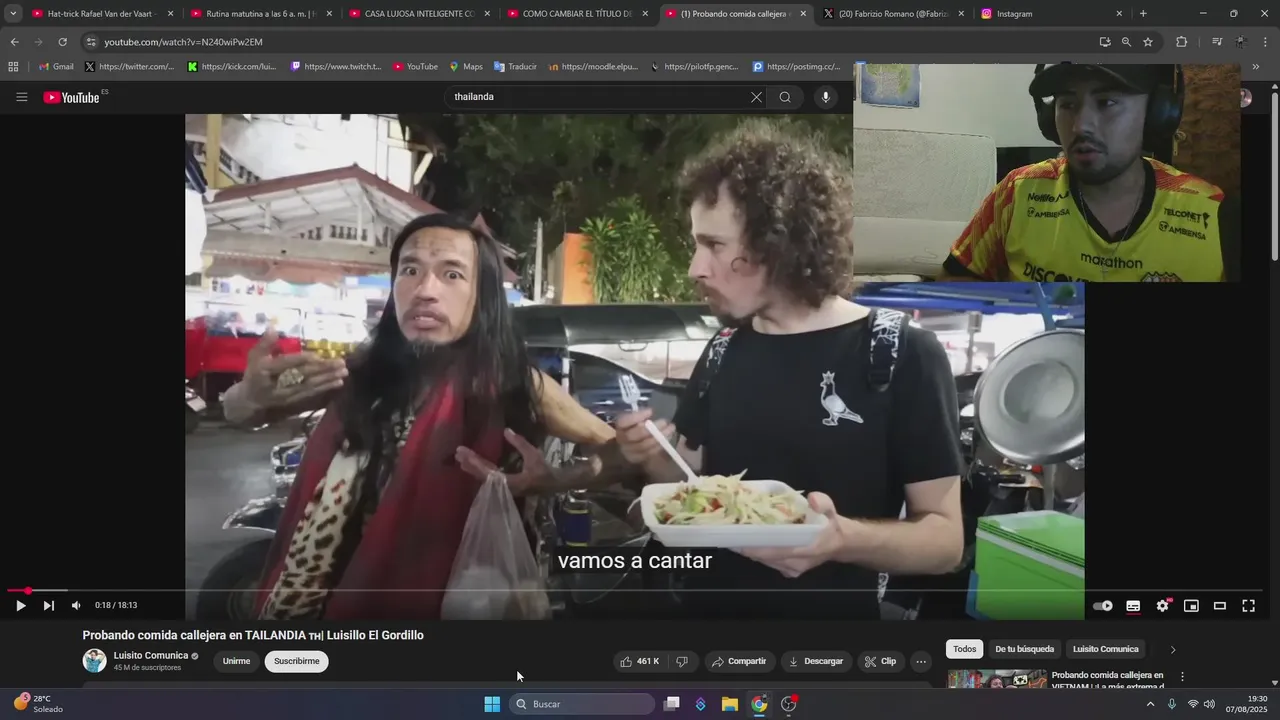Open the VIETNAM street food thumbnail
Screen dimensions: 1280x720
tap(997, 679)
